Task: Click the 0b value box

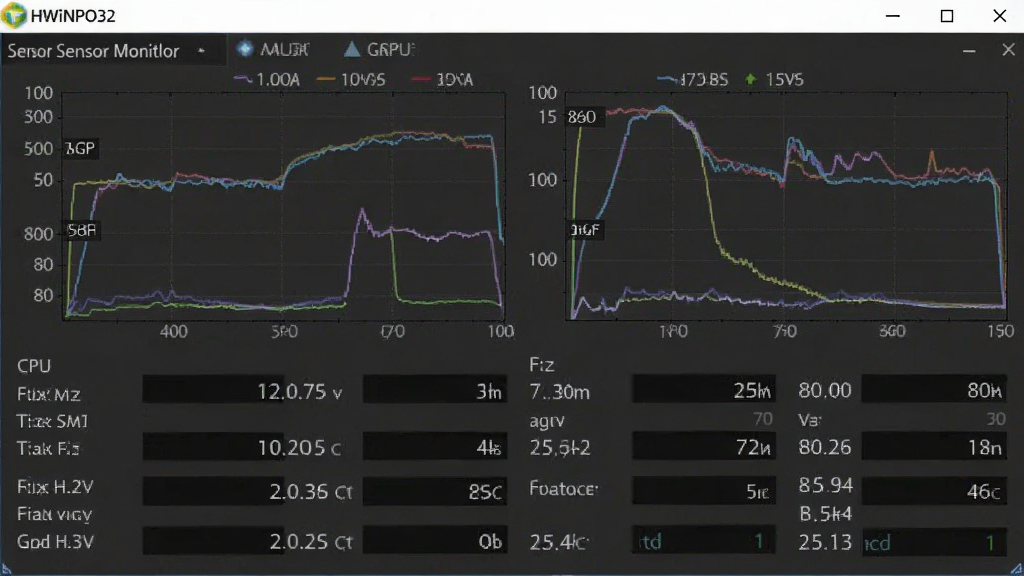Action: click(435, 541)
